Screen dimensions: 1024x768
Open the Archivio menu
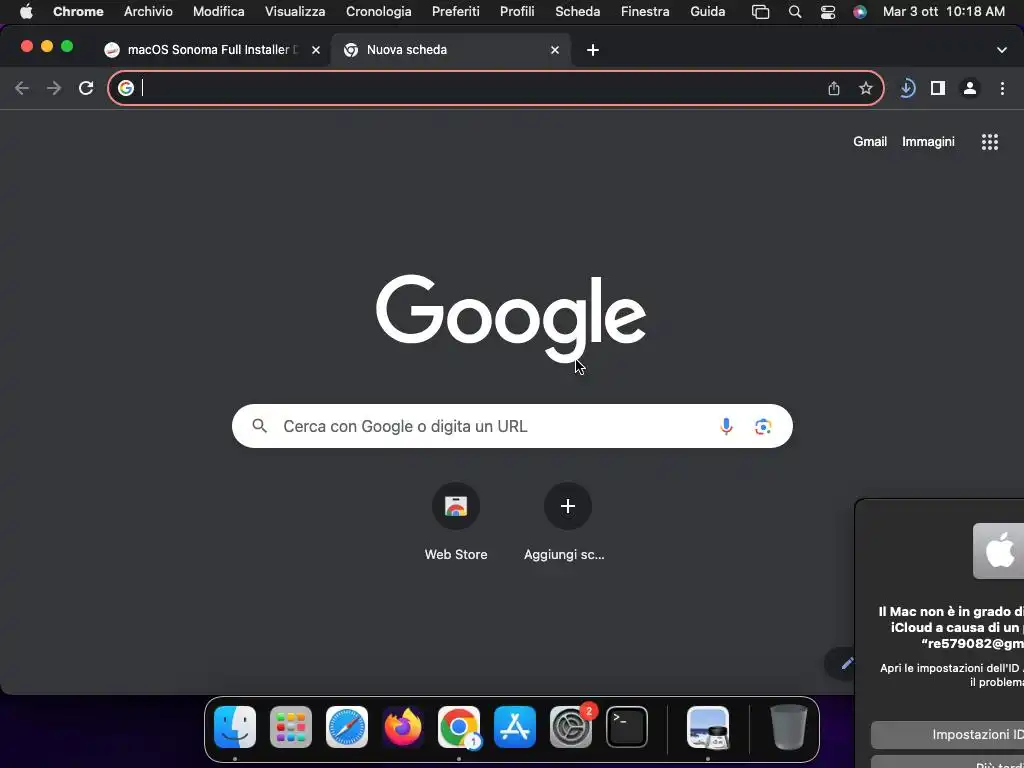click(148, 12)
